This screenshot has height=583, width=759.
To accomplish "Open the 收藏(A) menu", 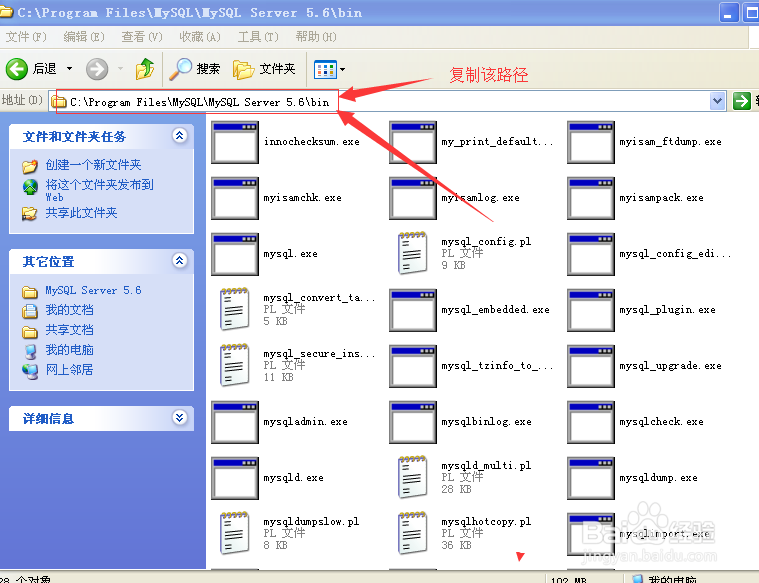I will tap(200, 37).
